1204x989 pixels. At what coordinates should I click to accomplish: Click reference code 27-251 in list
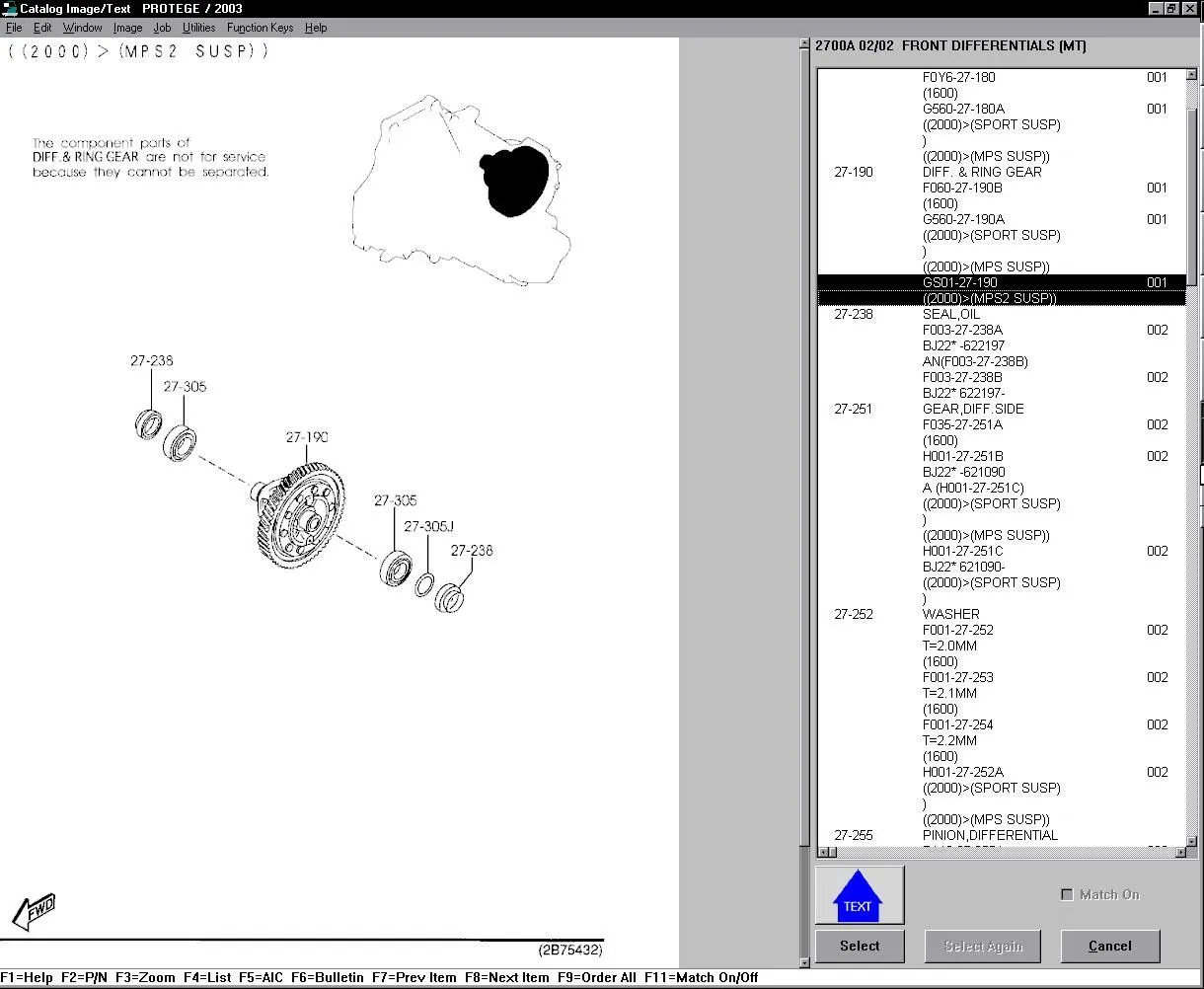(854, 409)
